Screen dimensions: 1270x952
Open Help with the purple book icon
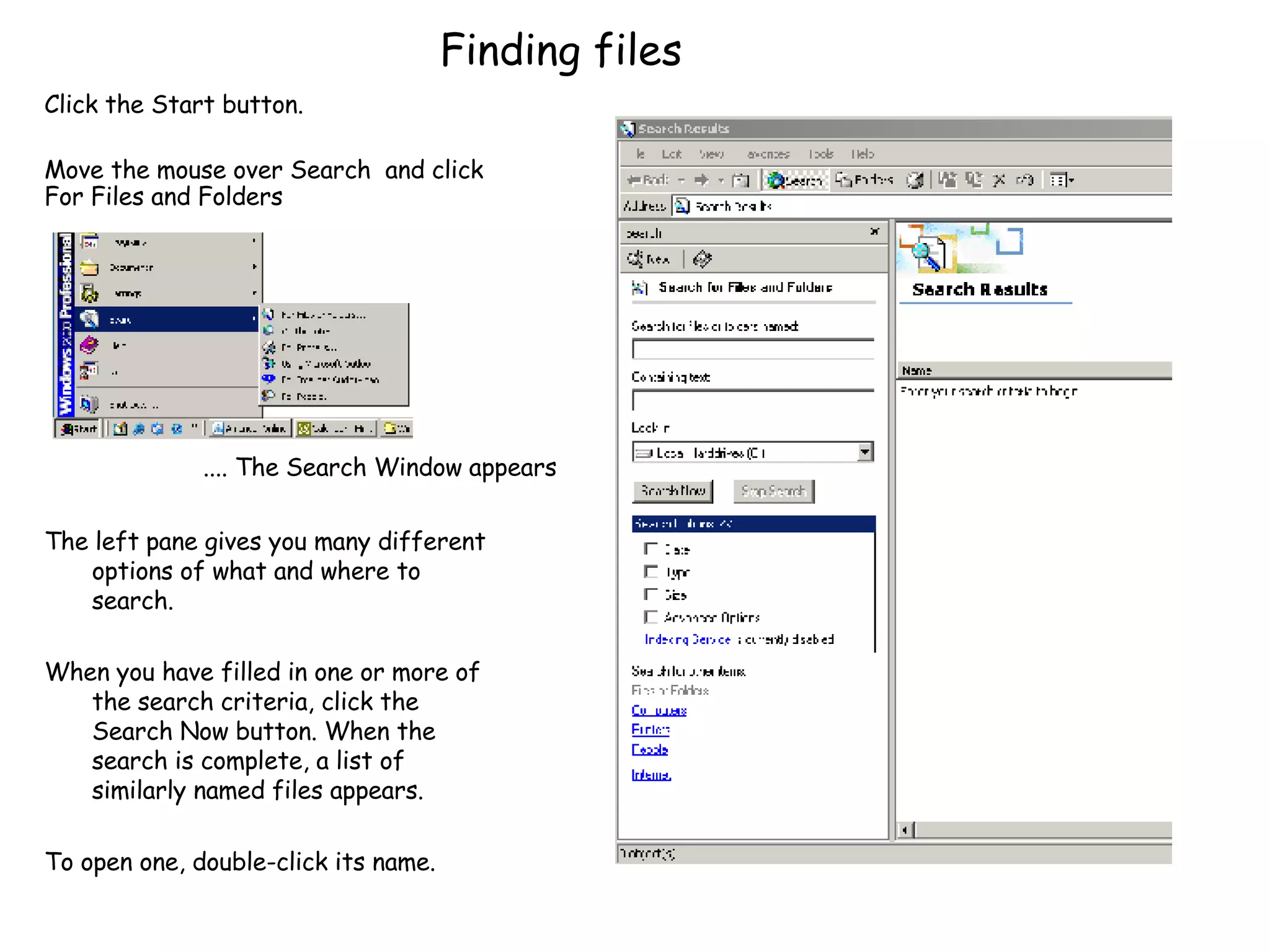point(89,345)
